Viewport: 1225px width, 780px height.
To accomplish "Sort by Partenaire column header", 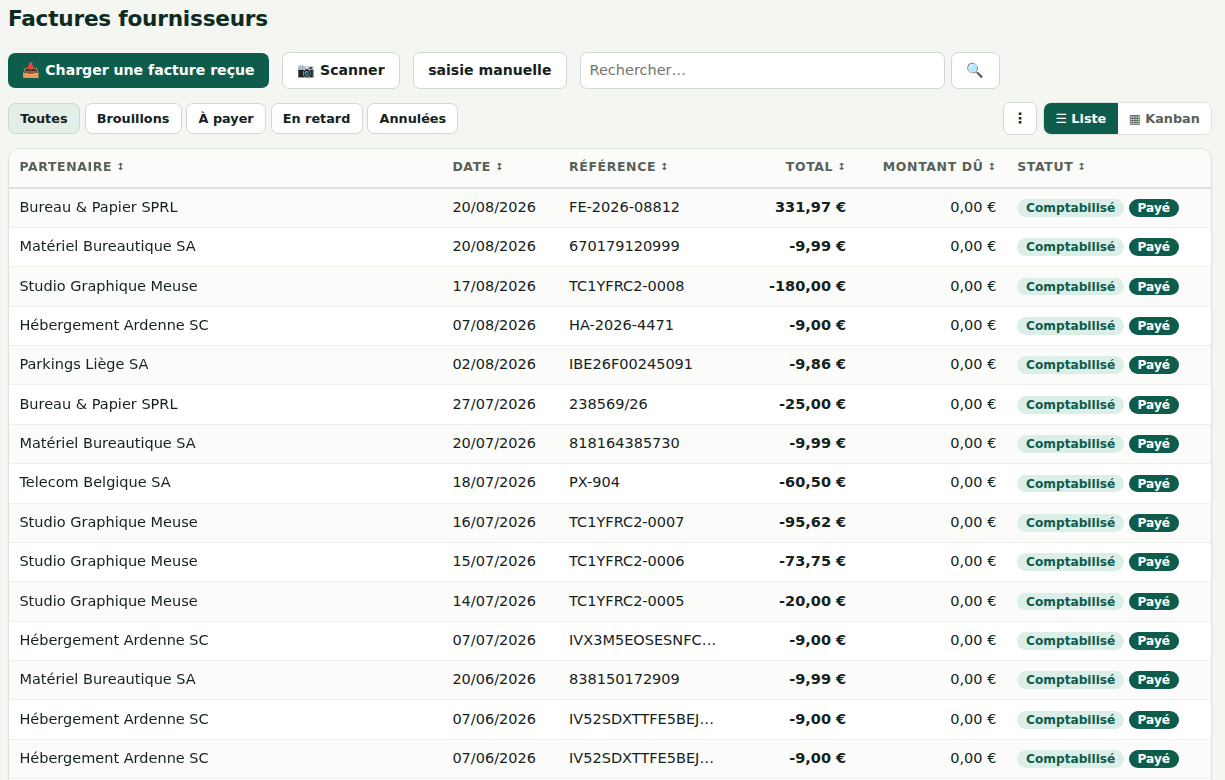I will 72,167.
